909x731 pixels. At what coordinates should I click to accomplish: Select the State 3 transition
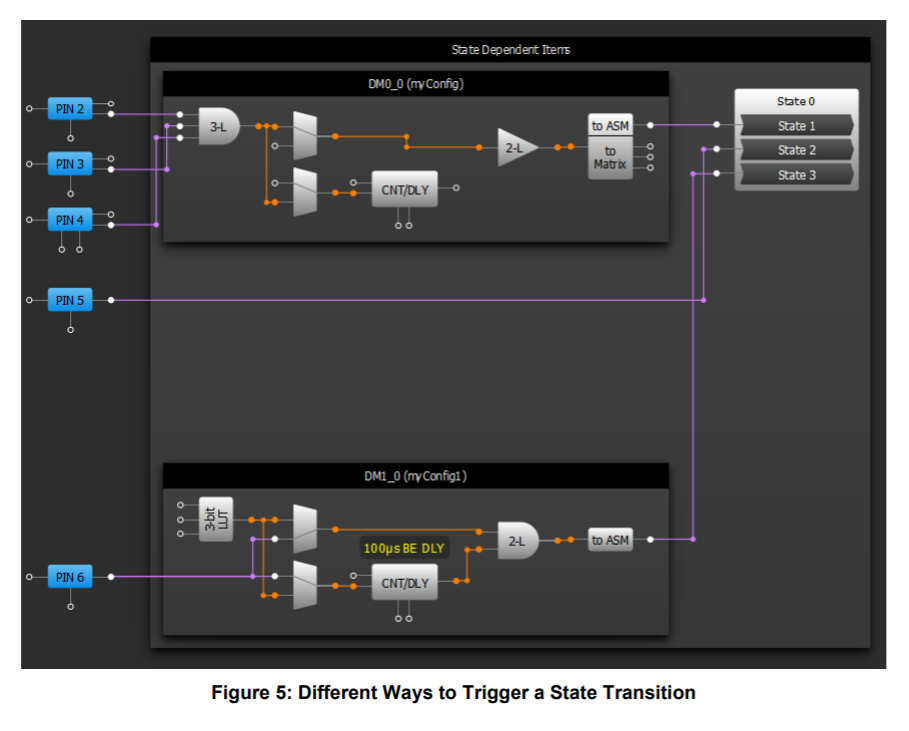pyautogui.click(x=797, y=174)
